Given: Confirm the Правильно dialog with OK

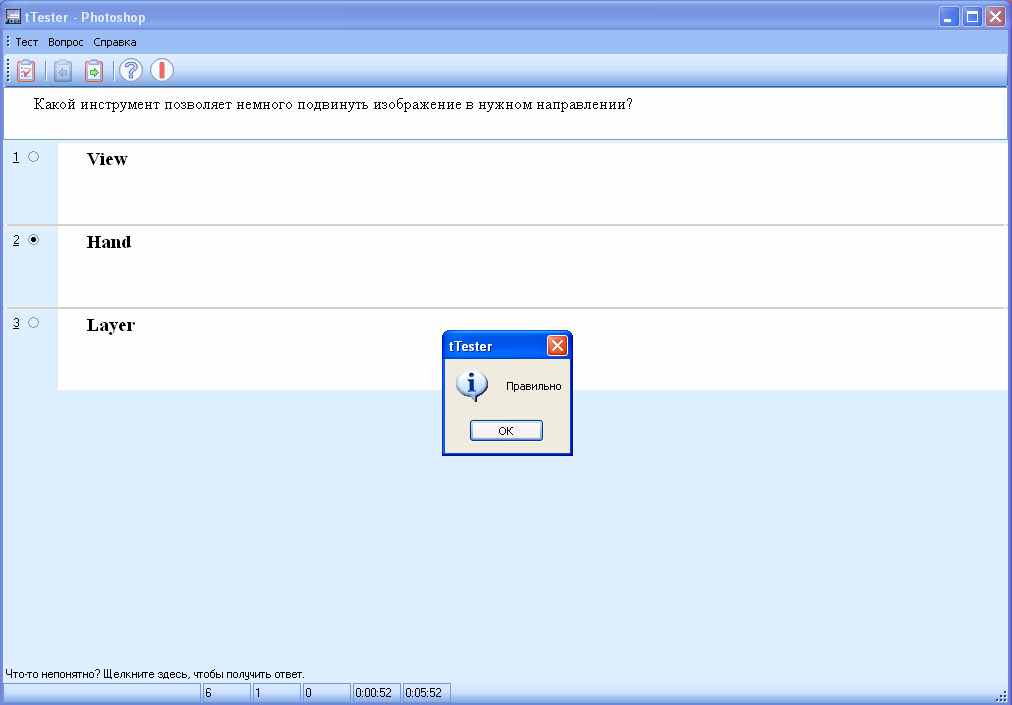Looking at the screenshot, I should pyautogui.click(x=506, y=431).
